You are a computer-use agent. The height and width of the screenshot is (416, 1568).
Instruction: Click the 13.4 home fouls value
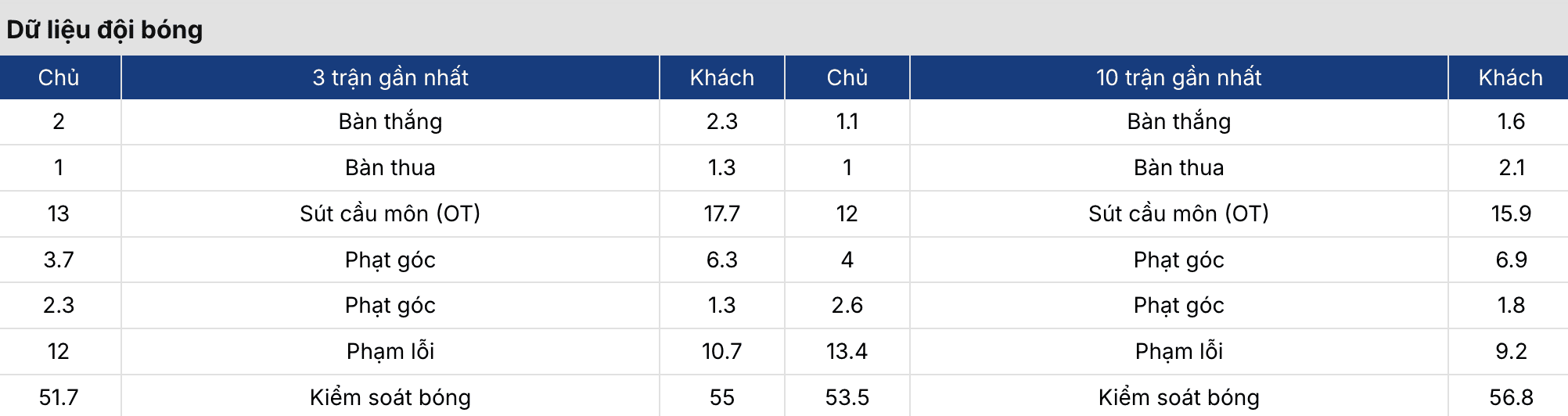pos(847,351)
